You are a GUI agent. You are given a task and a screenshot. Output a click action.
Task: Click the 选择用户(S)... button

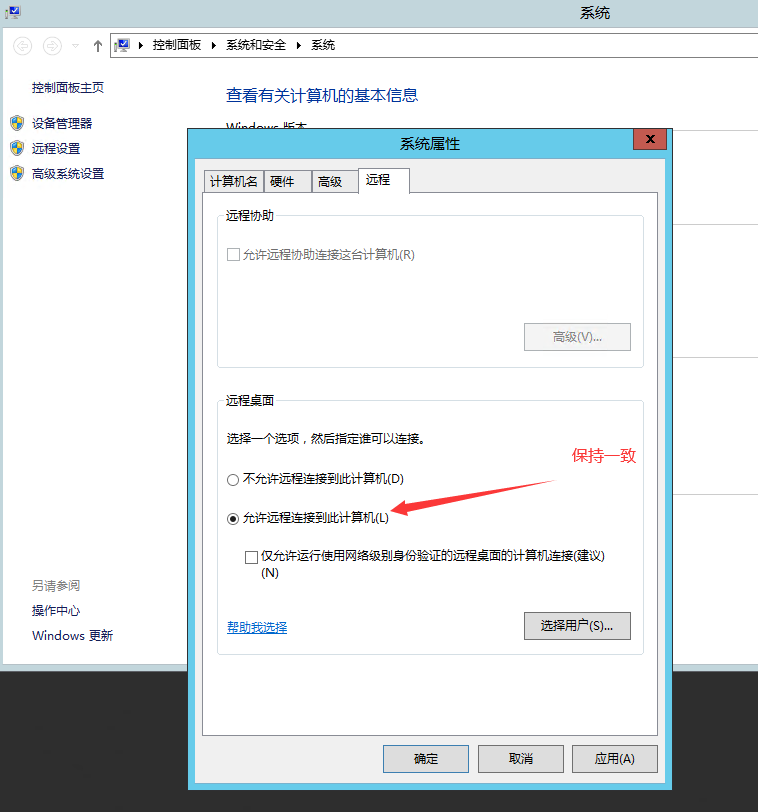577,626
